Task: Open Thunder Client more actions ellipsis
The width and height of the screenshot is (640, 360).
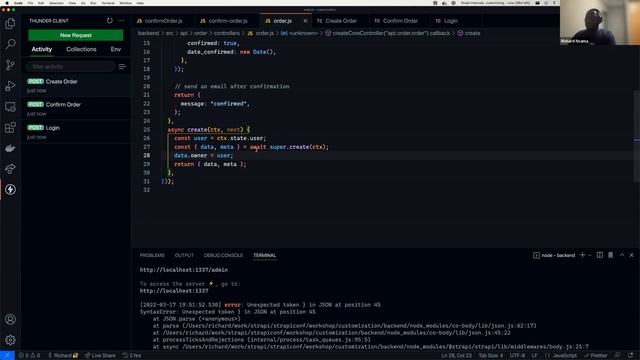Action: [121, 20]
